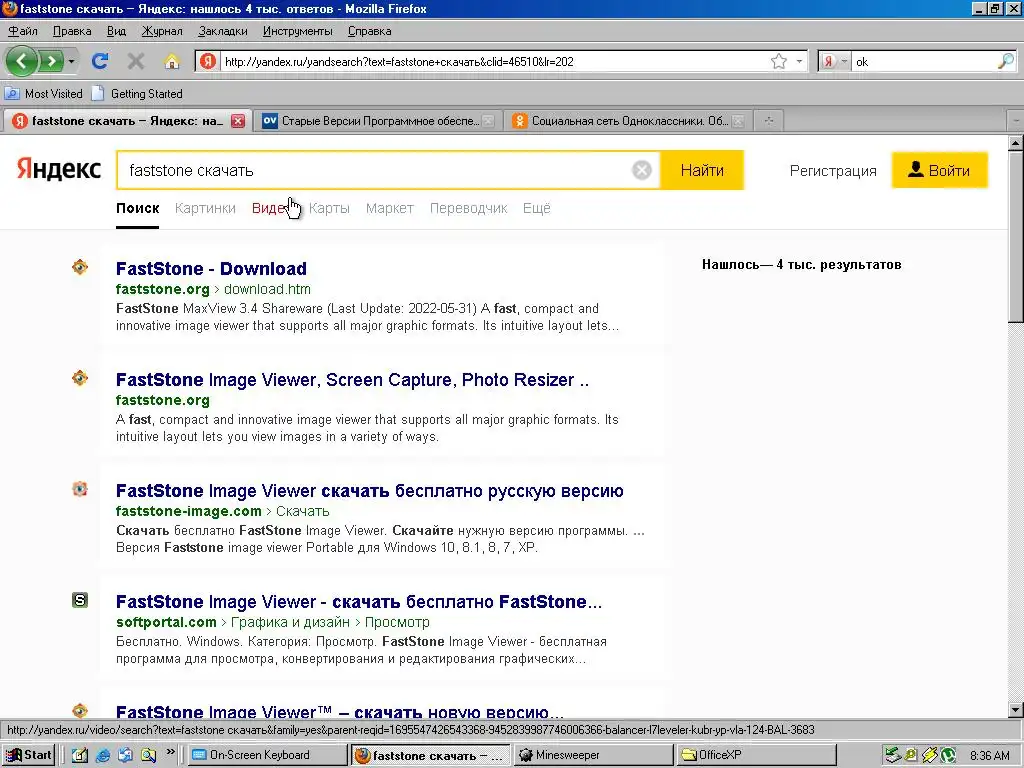Stop loading with the X toolbar icon
Screen dimensions: 1024x768
pyautogui.click(x=136, y=61)
